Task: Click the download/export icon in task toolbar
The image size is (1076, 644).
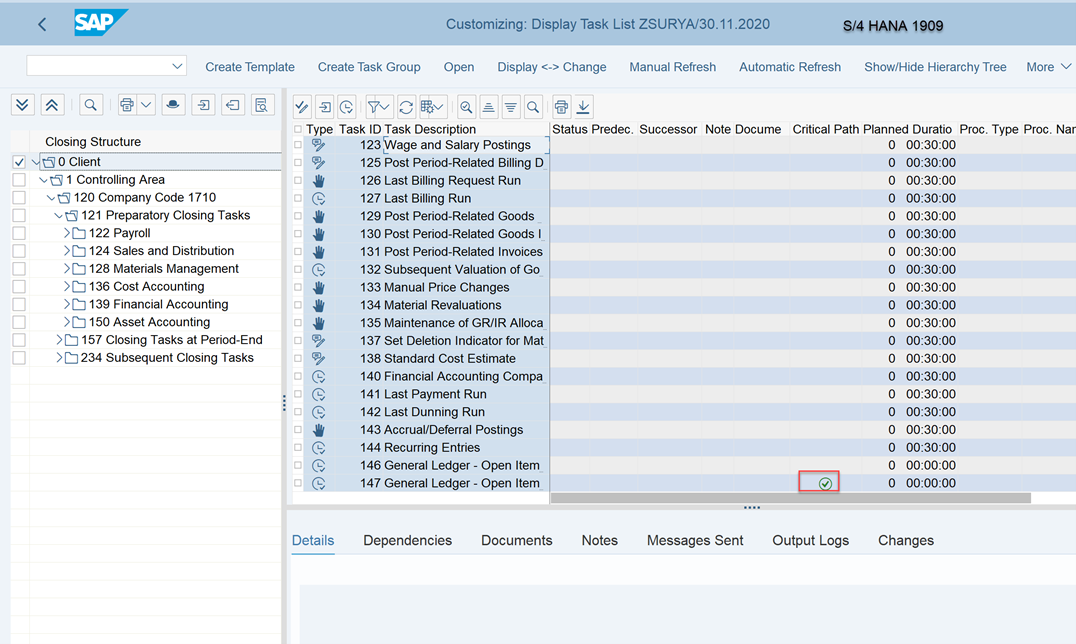Action: click(x=584, y=107)
